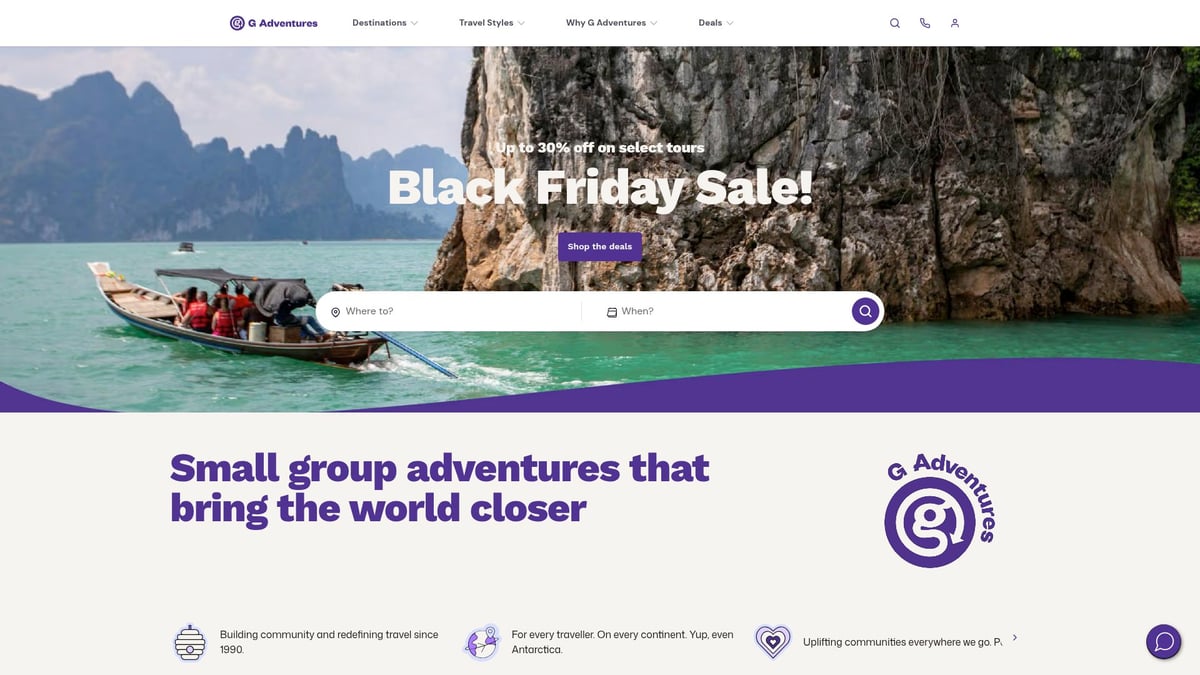Expand the Destinations menu
Image resolution: width=1200 pixels, height=675 pixels.
pyautogui.click(x=385, y=23)
